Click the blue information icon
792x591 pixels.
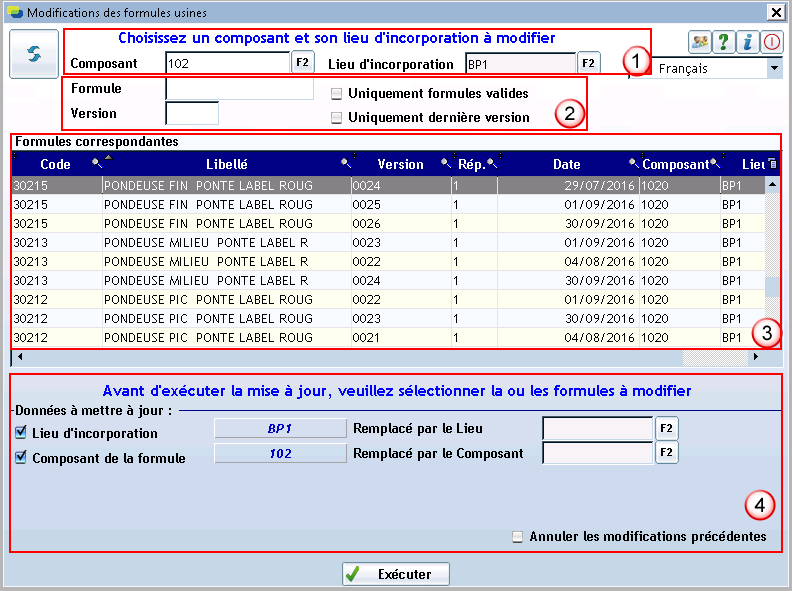(748, 42)
